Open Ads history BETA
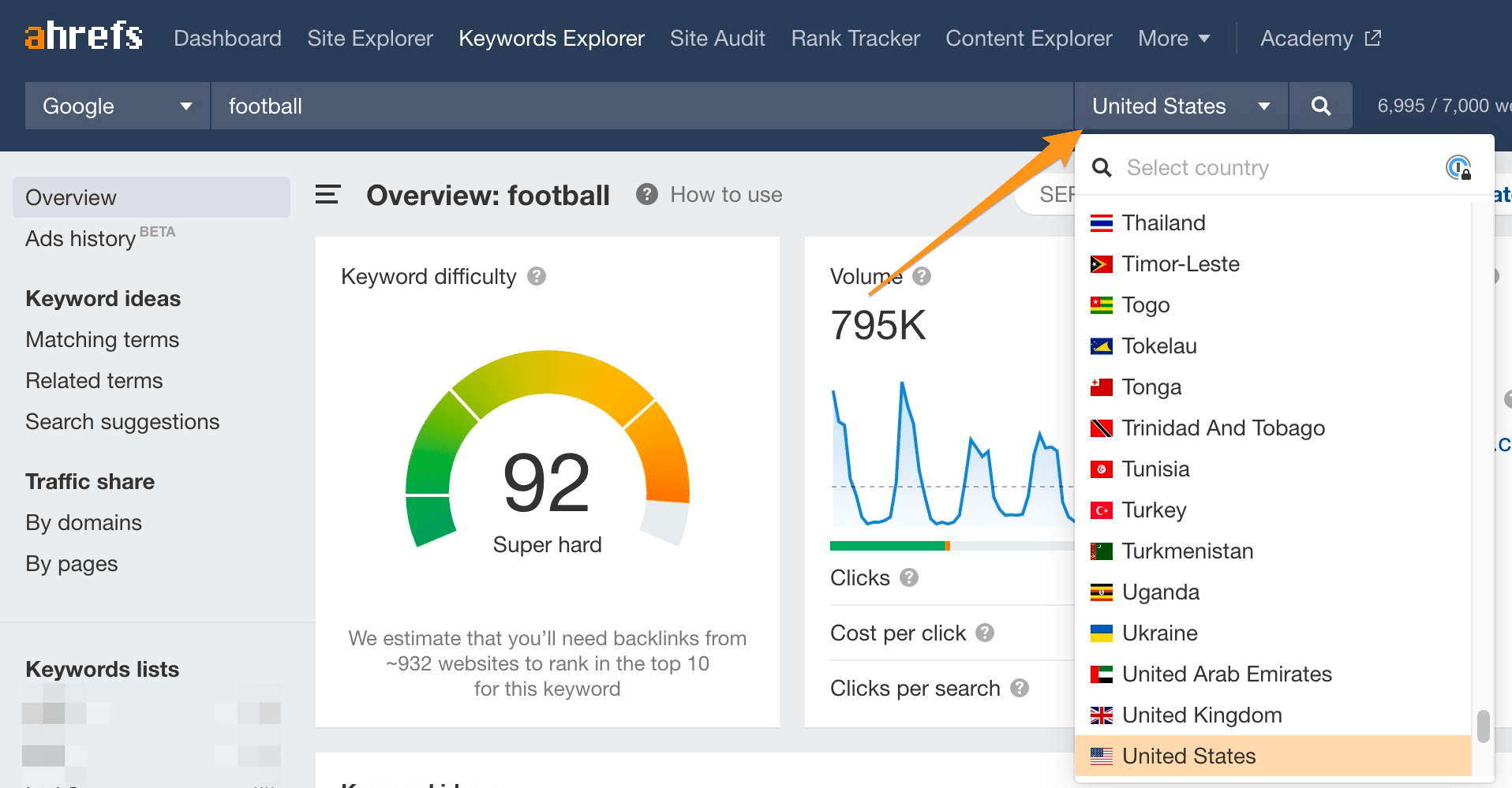This screenshot has height=788, width=1512. tap(100, 237)
